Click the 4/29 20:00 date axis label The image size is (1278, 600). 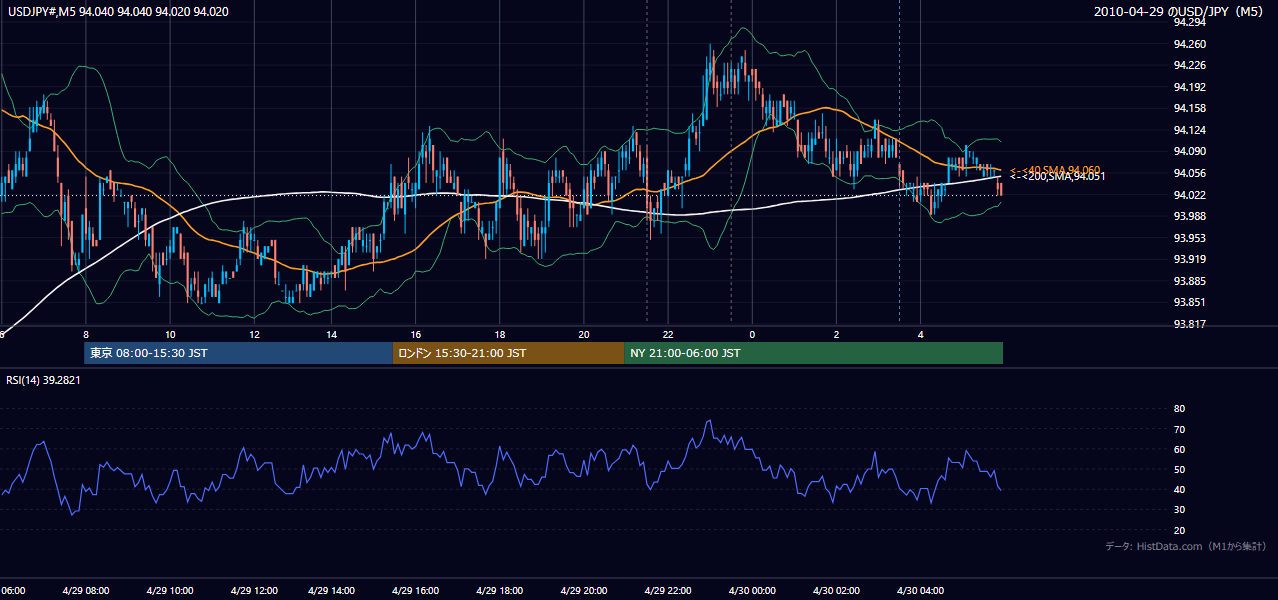[x=584, y=591]
